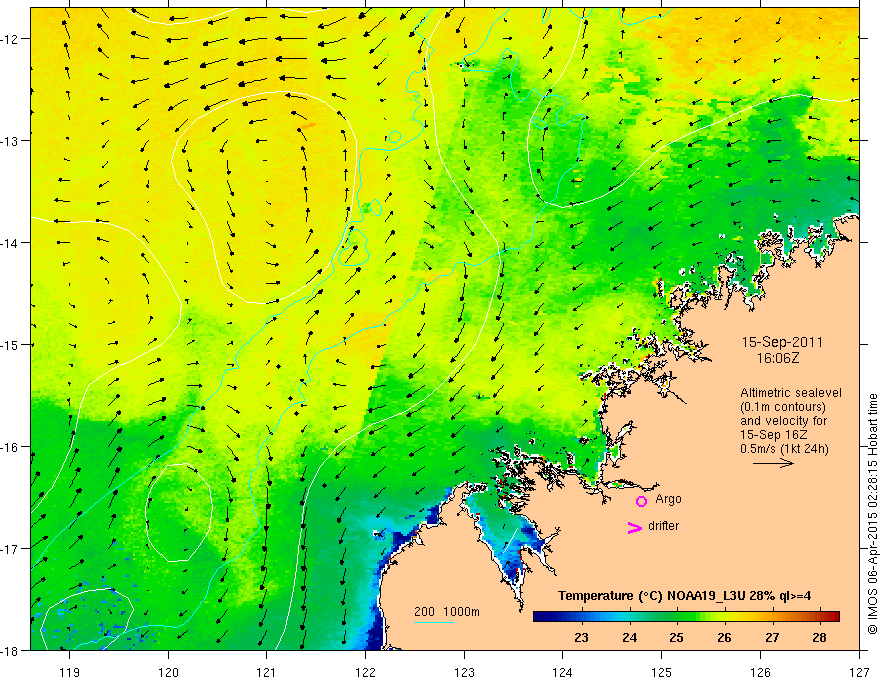Click the colorbar tick label '26'

coord(725,637)
